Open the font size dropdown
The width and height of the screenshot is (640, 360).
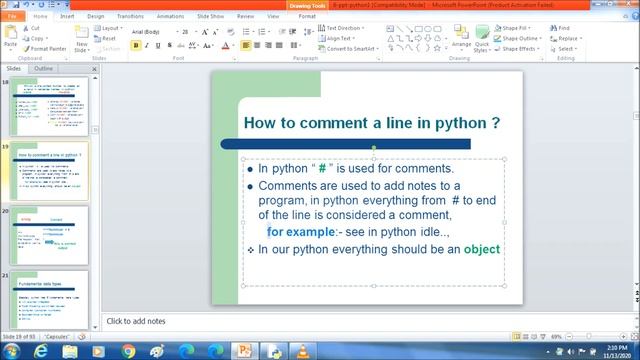pyautogui.click(x=196, y=32)
